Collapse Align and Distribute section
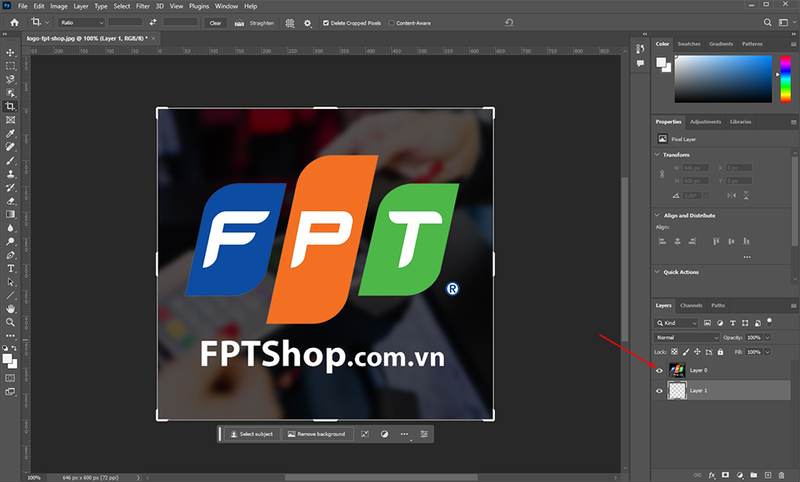Viewport: 800px width, 482px height. tap(657, 215)
